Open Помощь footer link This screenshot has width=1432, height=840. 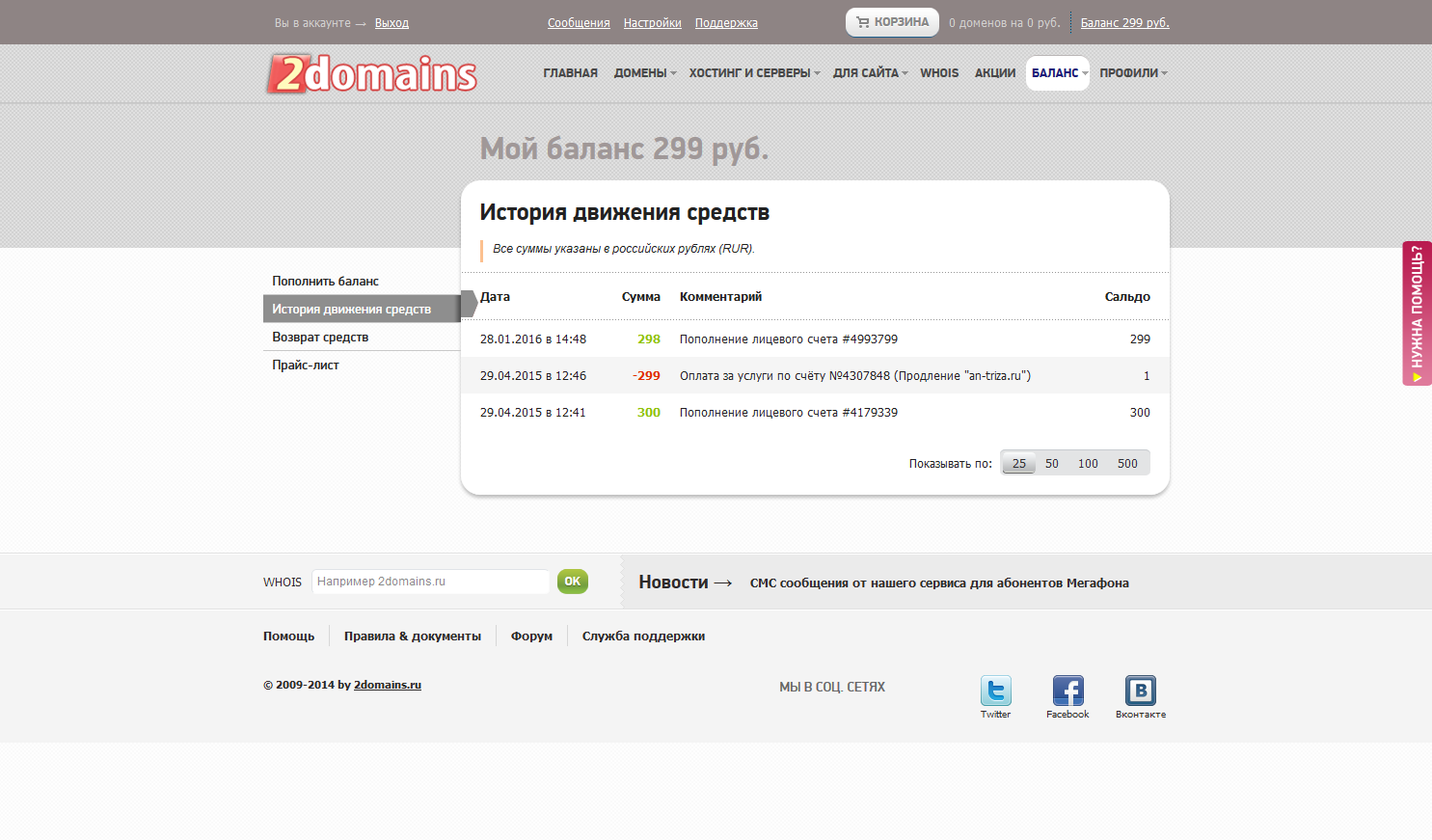click(288, 637)
